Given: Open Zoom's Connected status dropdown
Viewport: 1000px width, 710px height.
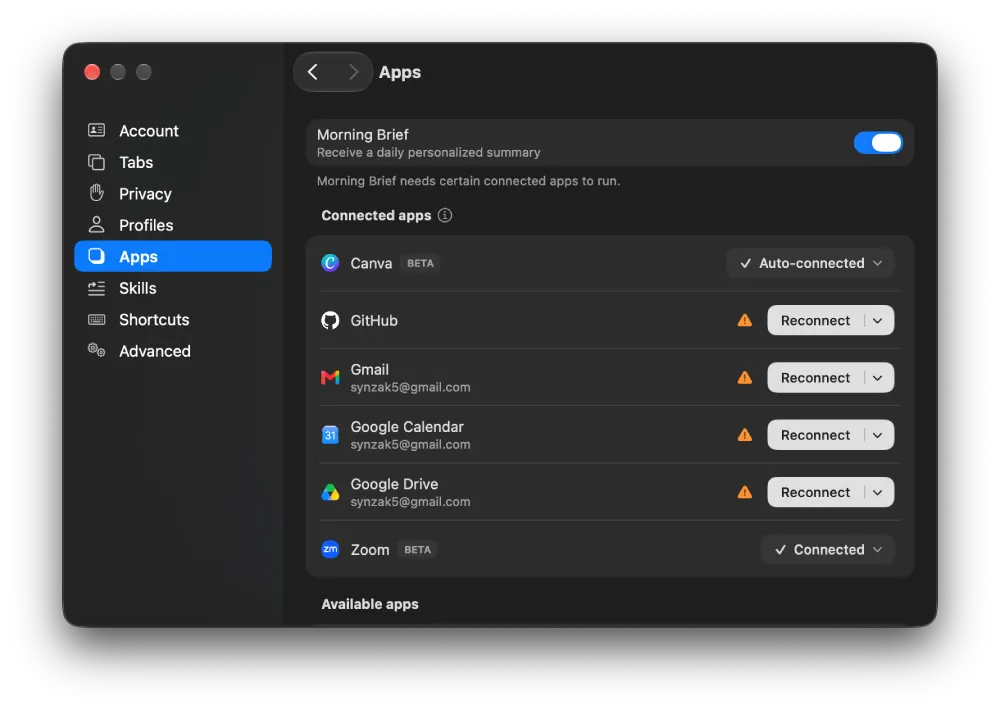Looking at the screenshot, I should 827,549.
